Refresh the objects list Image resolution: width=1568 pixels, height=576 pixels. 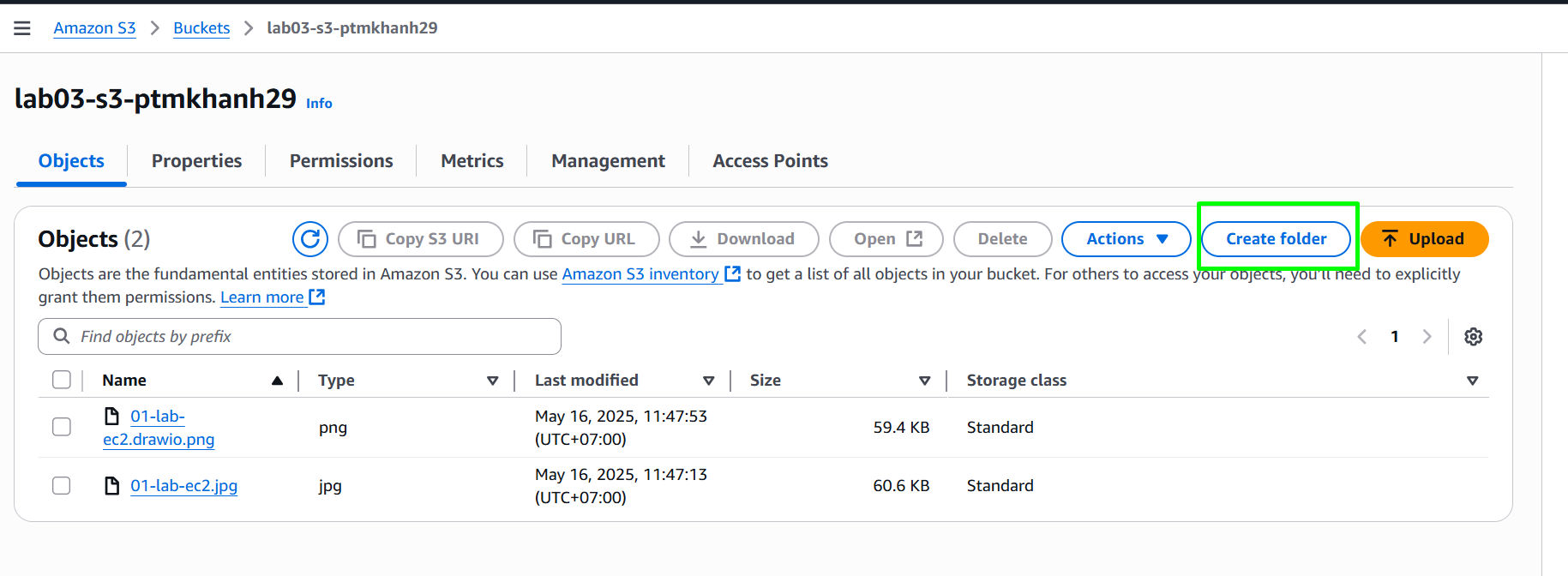[310, 239]
